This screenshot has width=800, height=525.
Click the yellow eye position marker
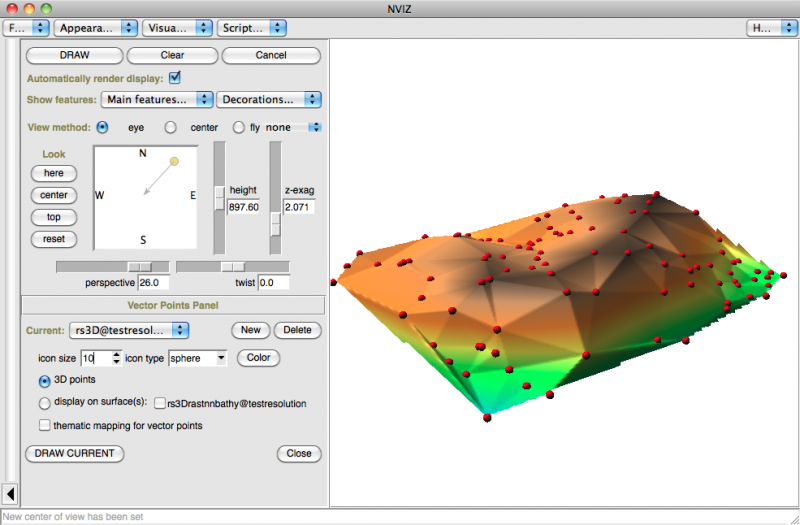click(x=174, y=161)
